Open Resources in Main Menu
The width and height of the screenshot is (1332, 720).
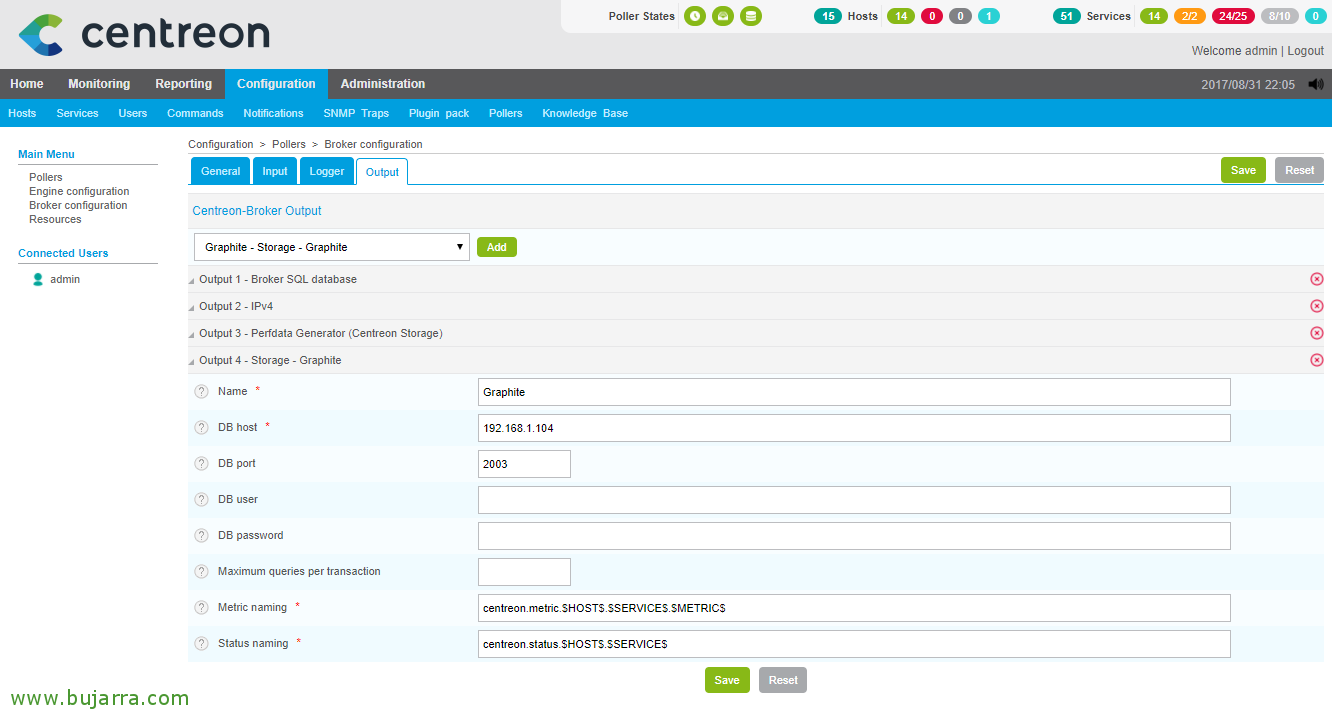[55, 219]
